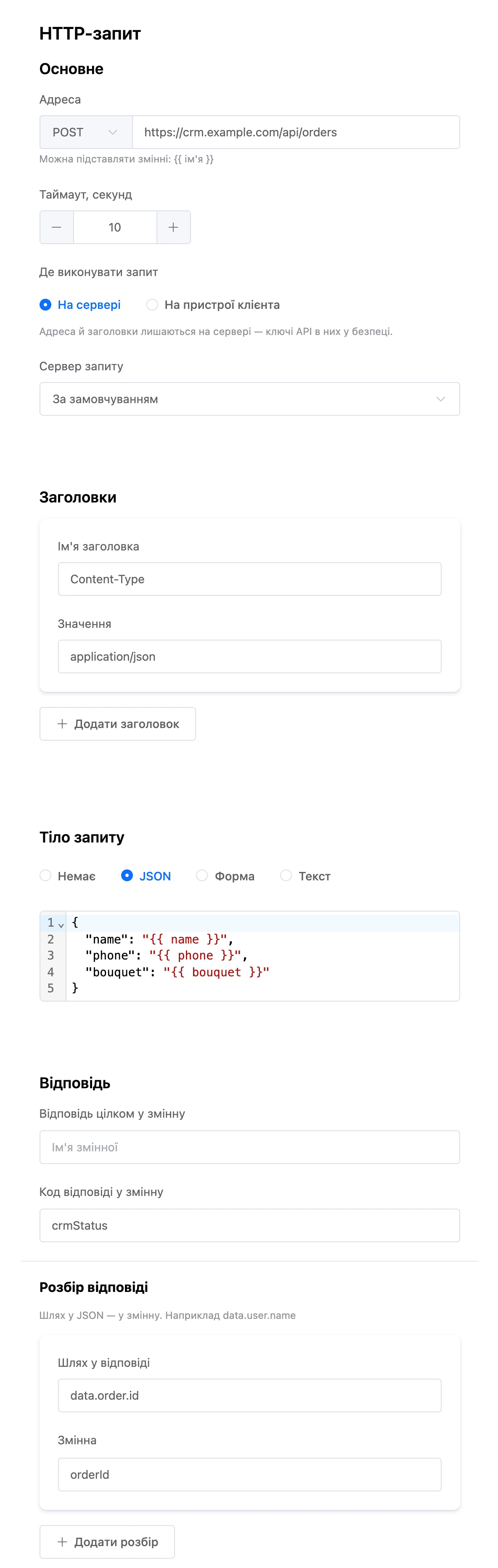Click the empty 'Ім'я змінної' input
Viewport: 498px width, 1568px height.
click(x=249, y=1147)
